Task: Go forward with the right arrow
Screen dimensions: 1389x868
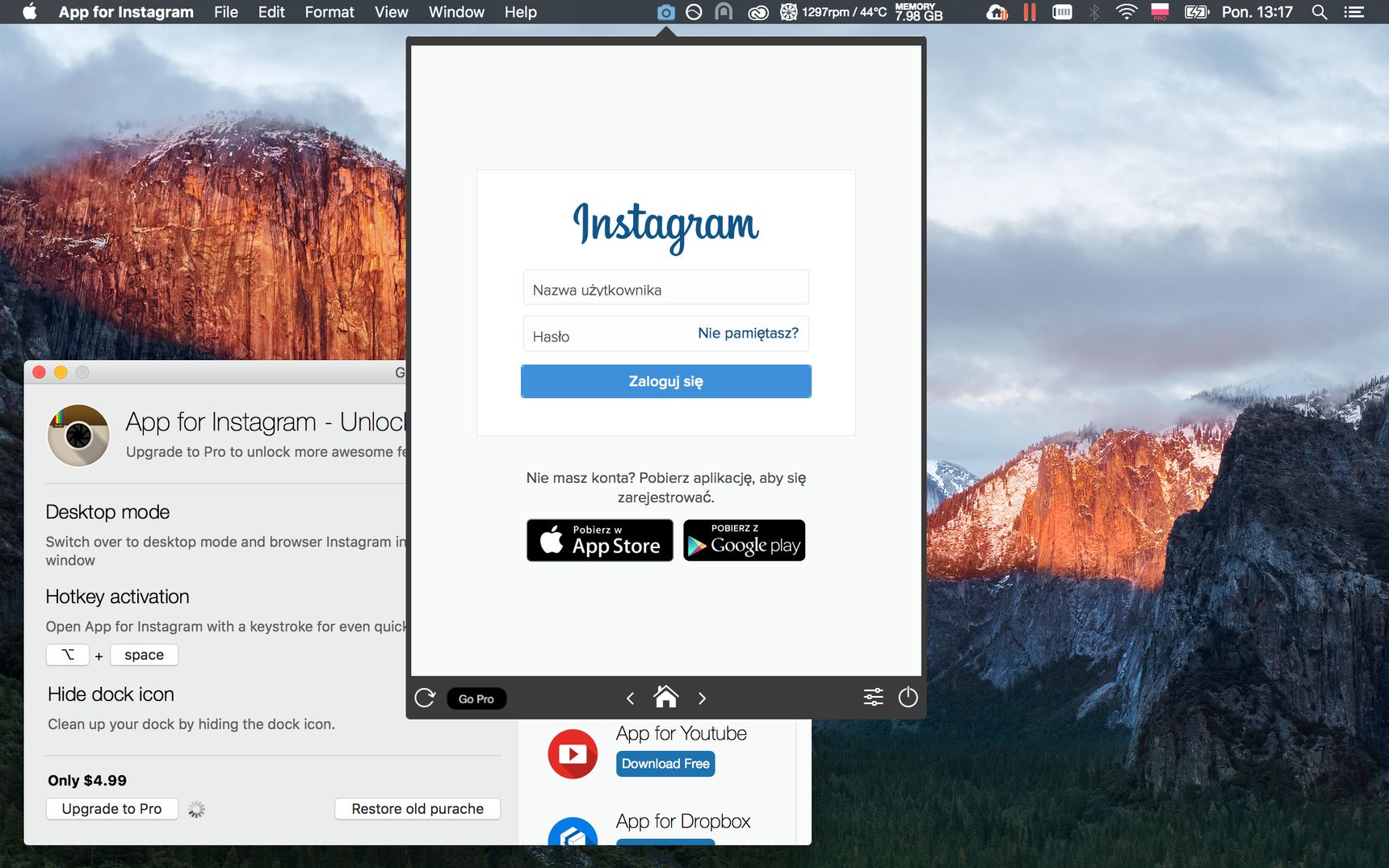Action: [702, 698]
